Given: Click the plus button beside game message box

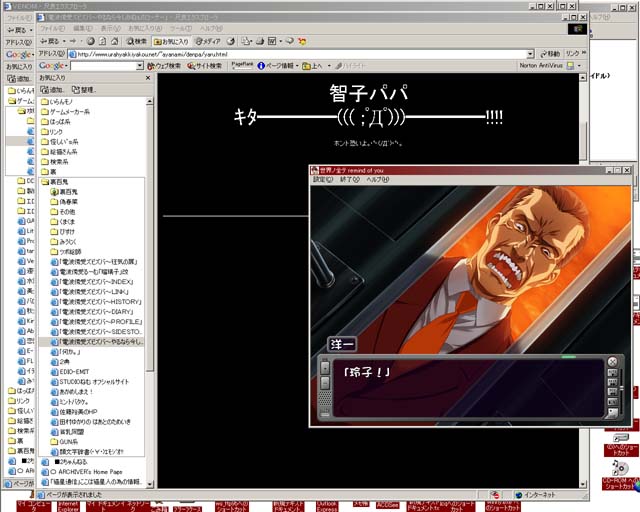Looking at the screenshot, I should point(325,367).
